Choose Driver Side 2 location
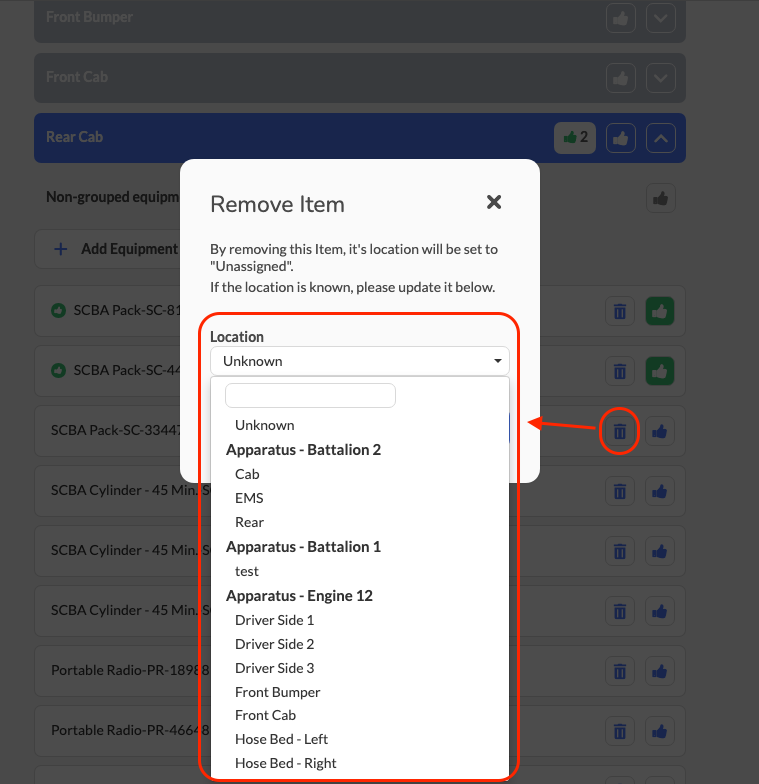The height and width of the screenshot is (784, 759). [x=274, y=644]
